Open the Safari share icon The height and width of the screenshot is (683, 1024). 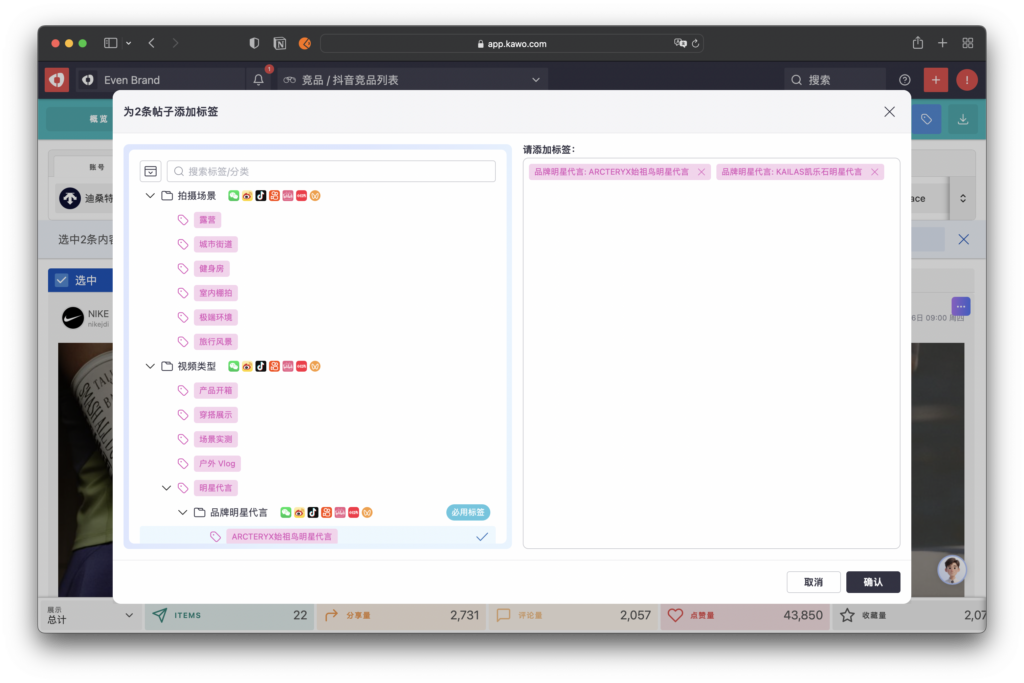click(x=917, y=43)
